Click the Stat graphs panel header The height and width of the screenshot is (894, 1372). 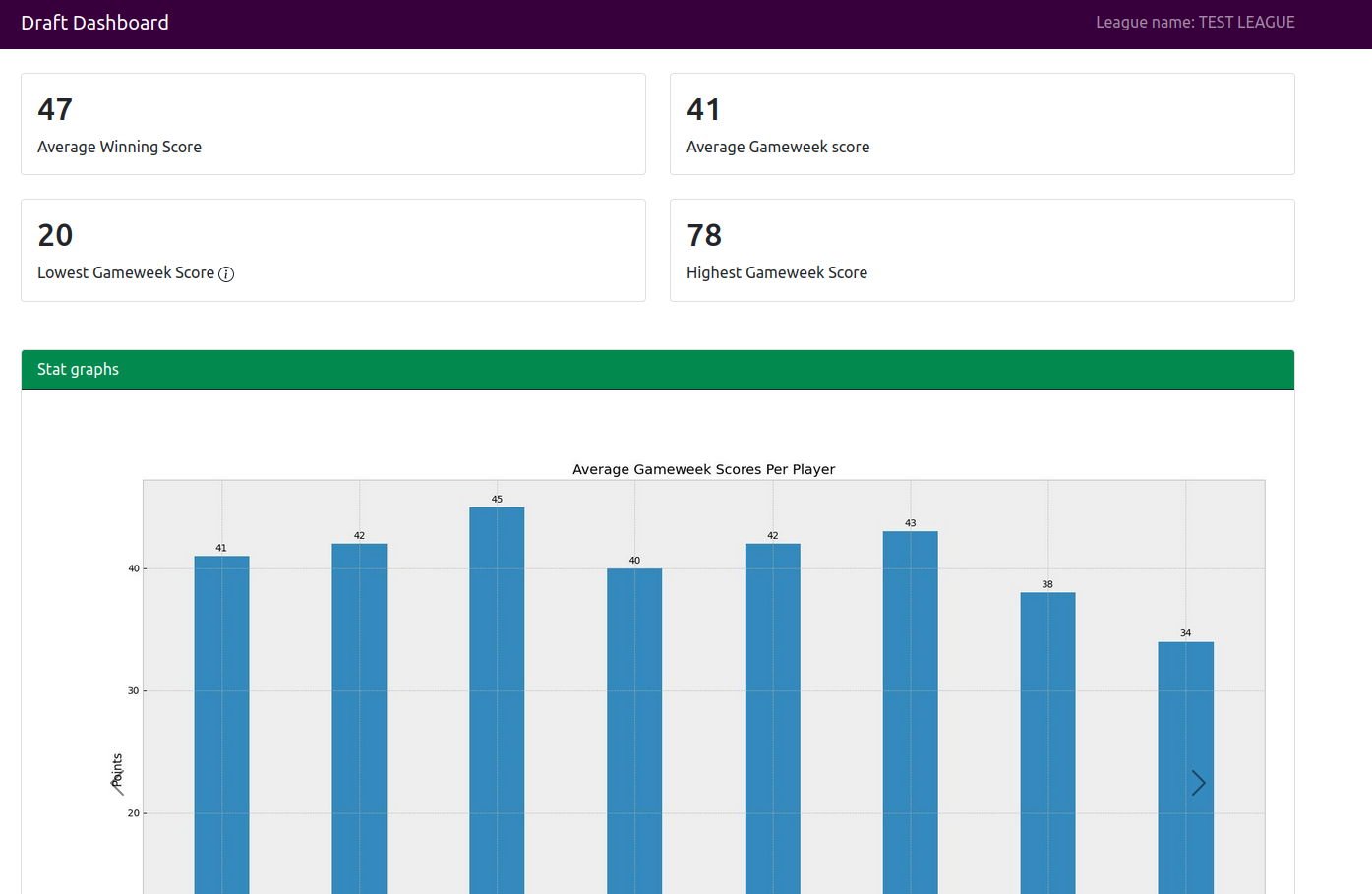click(x=657, y=370)
